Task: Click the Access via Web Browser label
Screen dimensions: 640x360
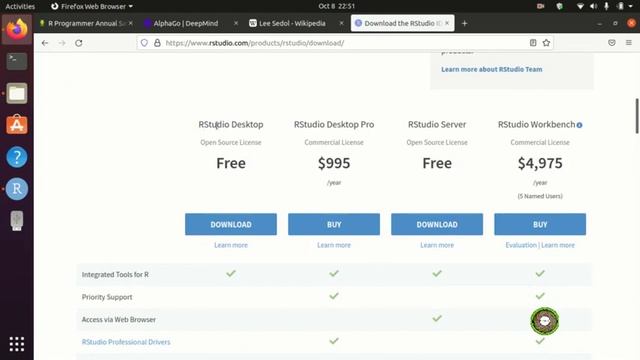Action: click(x=118, y=320)
